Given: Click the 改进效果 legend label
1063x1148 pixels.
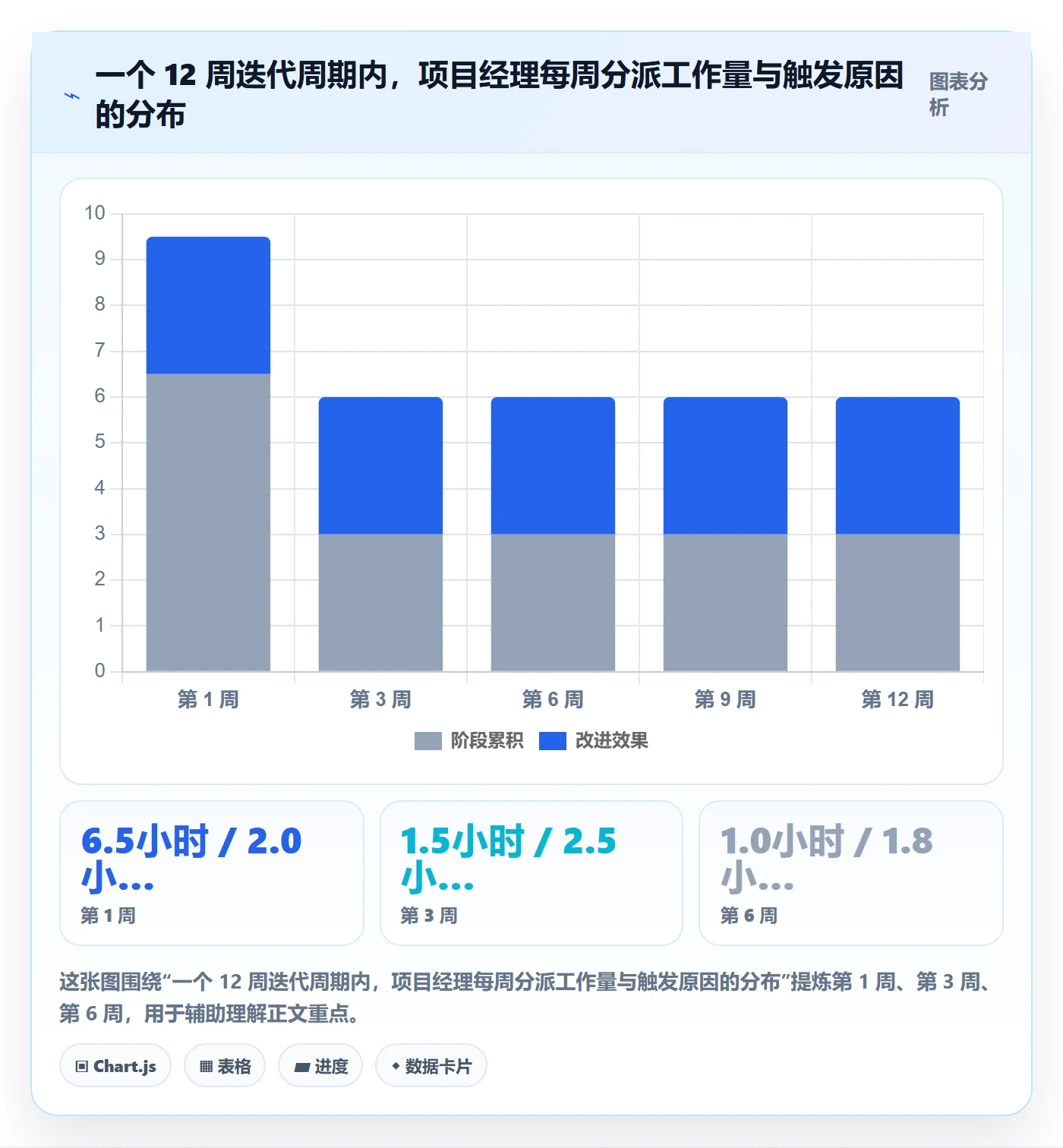Looking at the screenshot, I should click(611, 741).
